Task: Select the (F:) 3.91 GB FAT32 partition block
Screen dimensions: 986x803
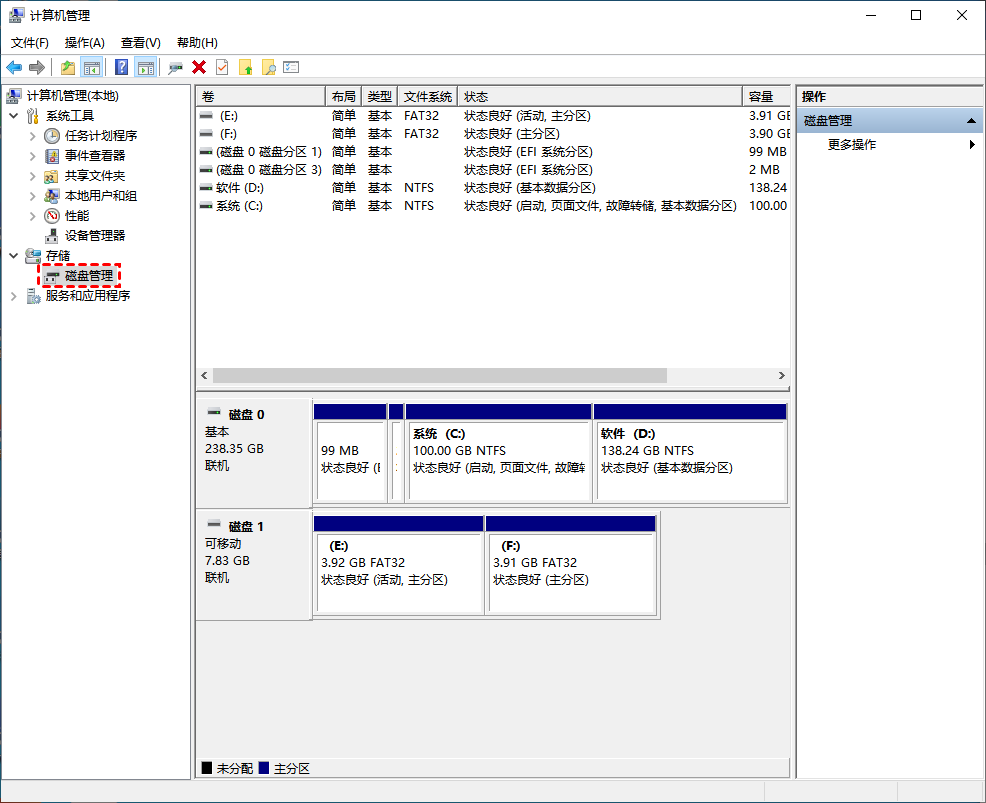Action: 571,565
